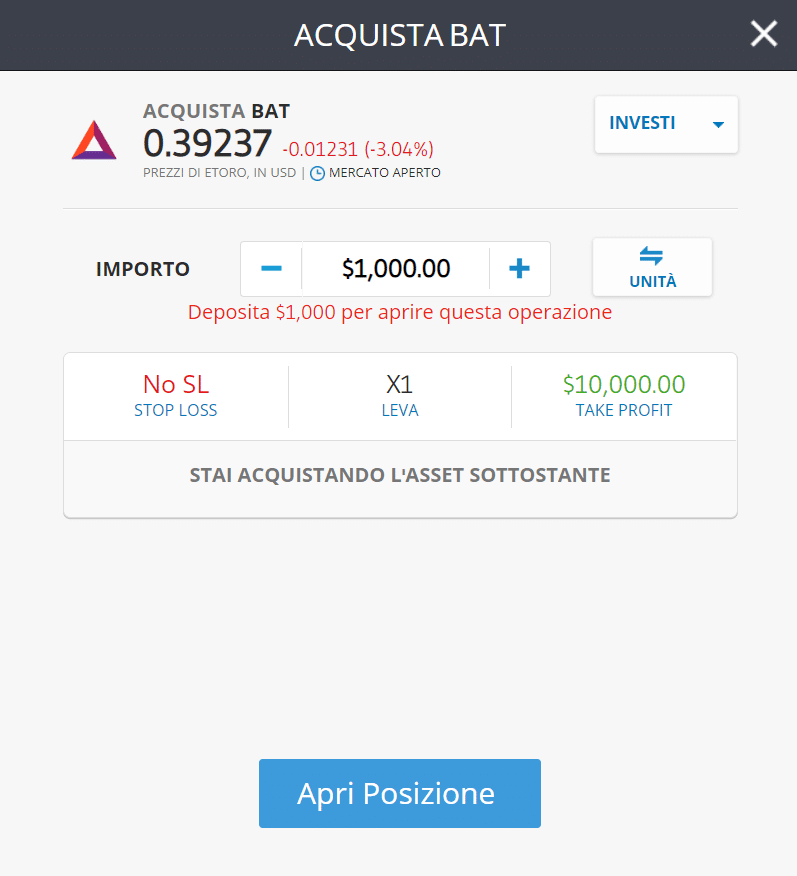This screenshot has width=797, height=876.
Task: Click the clock icon beside Mercato Aperto
Action: click(x=317, y=174)
